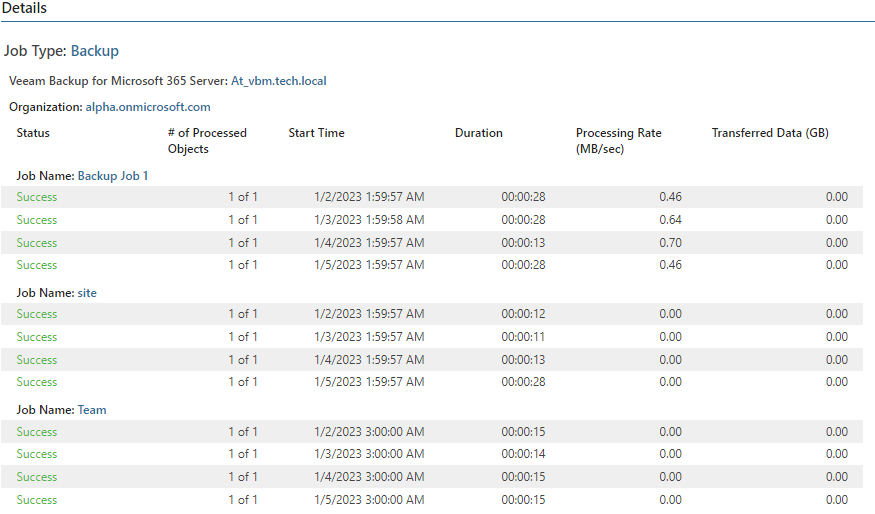875x514 pixels.
Task: Select the Status column header
Action: click(x=33, y=133)
